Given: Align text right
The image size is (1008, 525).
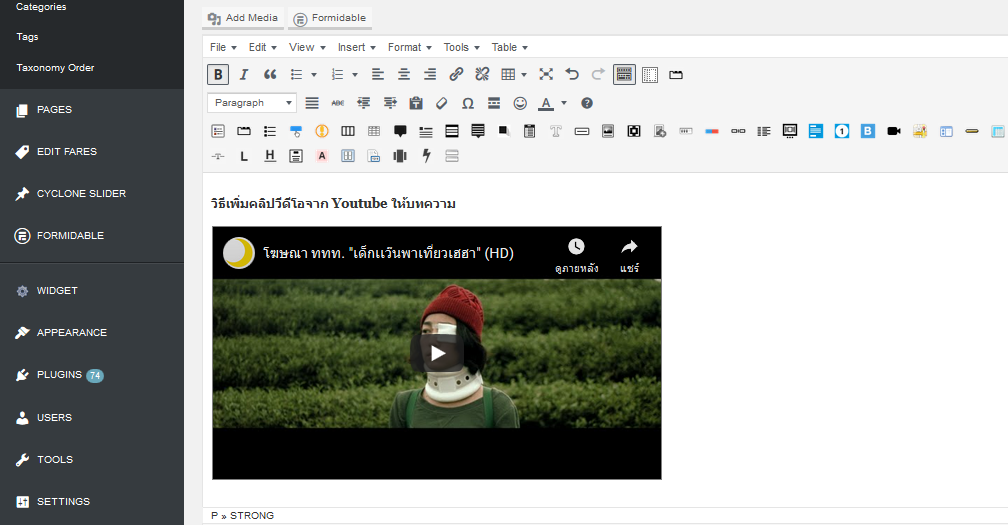Looking at the screenshot, I should pyautogui.click(x=430, y=75).
